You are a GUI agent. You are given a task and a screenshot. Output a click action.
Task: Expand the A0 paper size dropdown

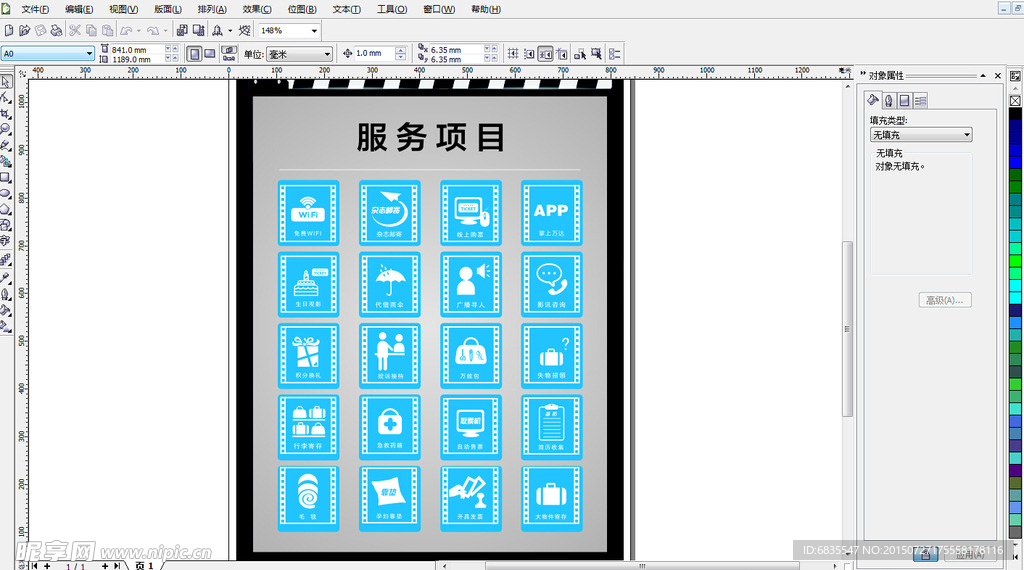pyautogui.click(x=89, y=53)
